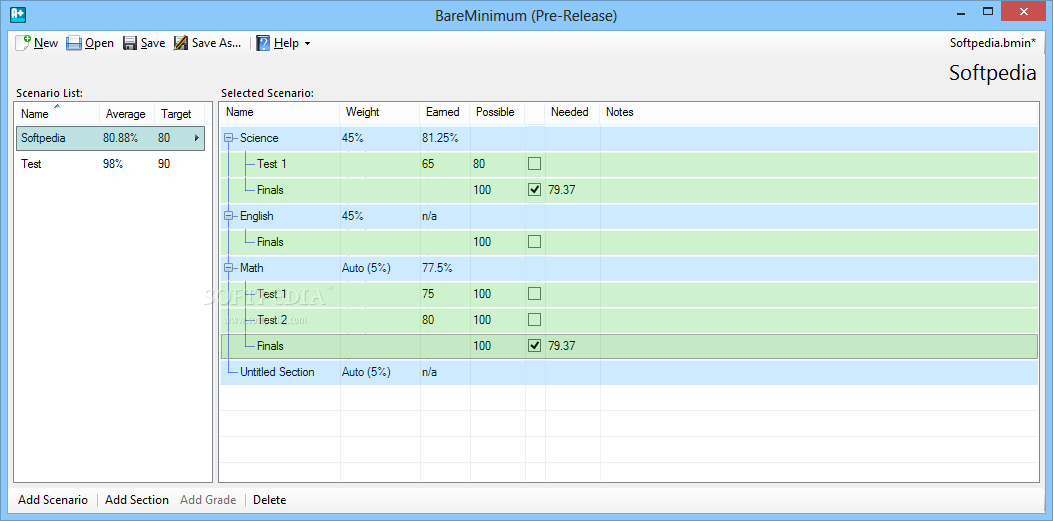
Task: Uncheck the Math Finals checkbox
Action: tap(535, 345)
